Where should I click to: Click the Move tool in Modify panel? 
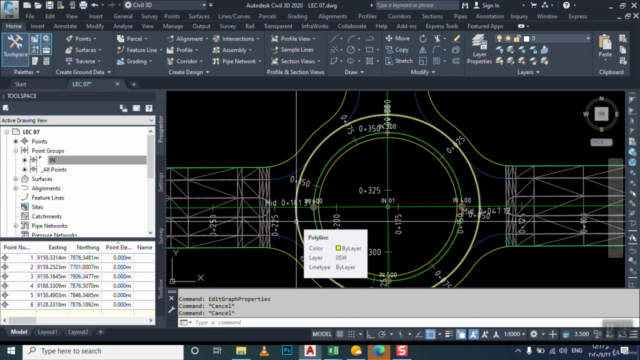point(398,38)
